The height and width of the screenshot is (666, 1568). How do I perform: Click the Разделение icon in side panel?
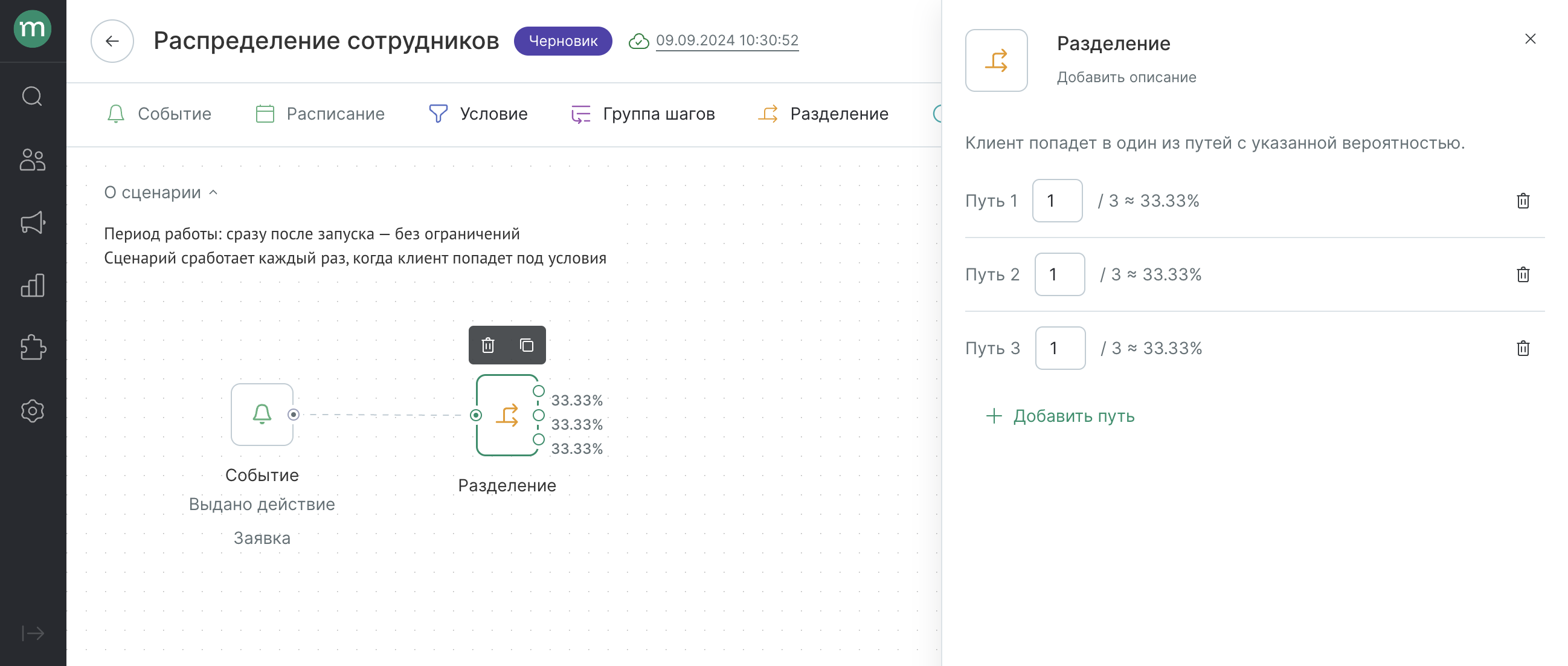(x=996, y=60)
